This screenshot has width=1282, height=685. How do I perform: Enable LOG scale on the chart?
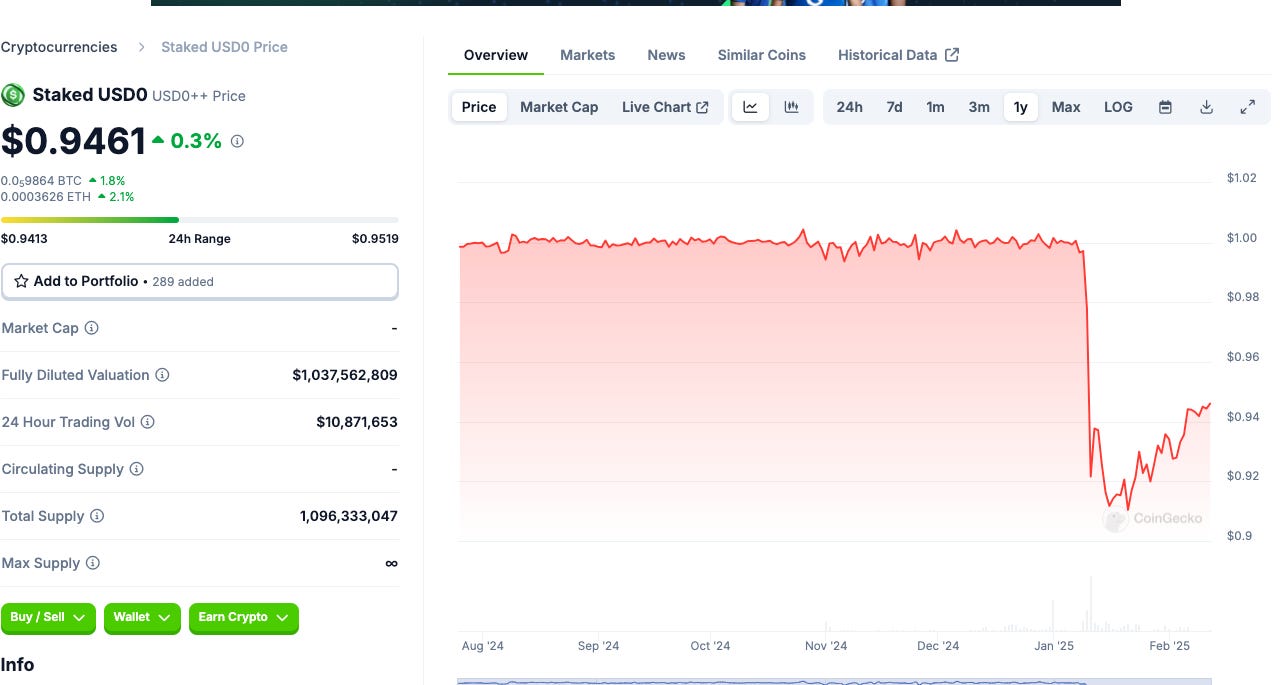click(x=1118, y=106)
